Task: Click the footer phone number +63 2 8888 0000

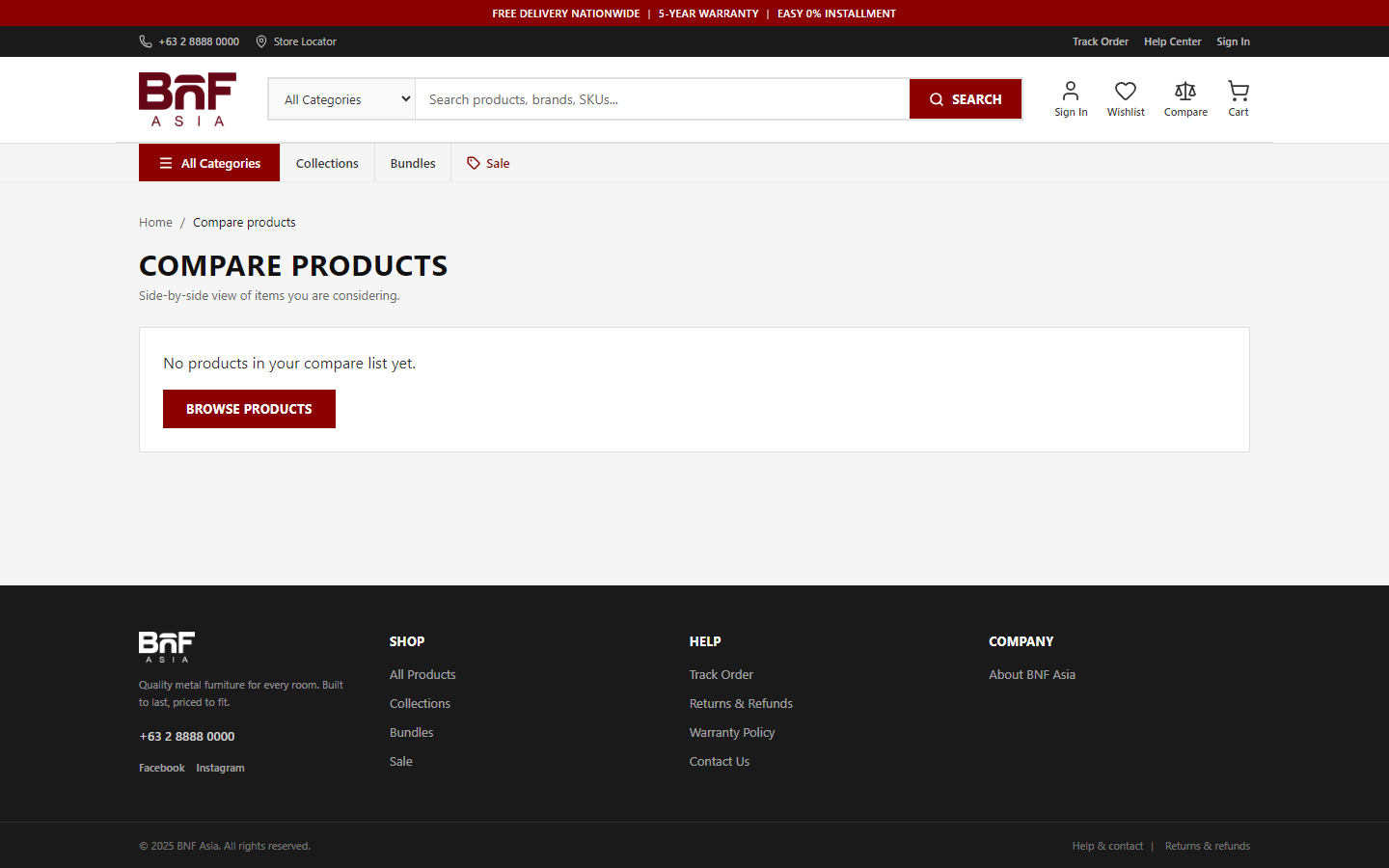Action: [187, 736]
